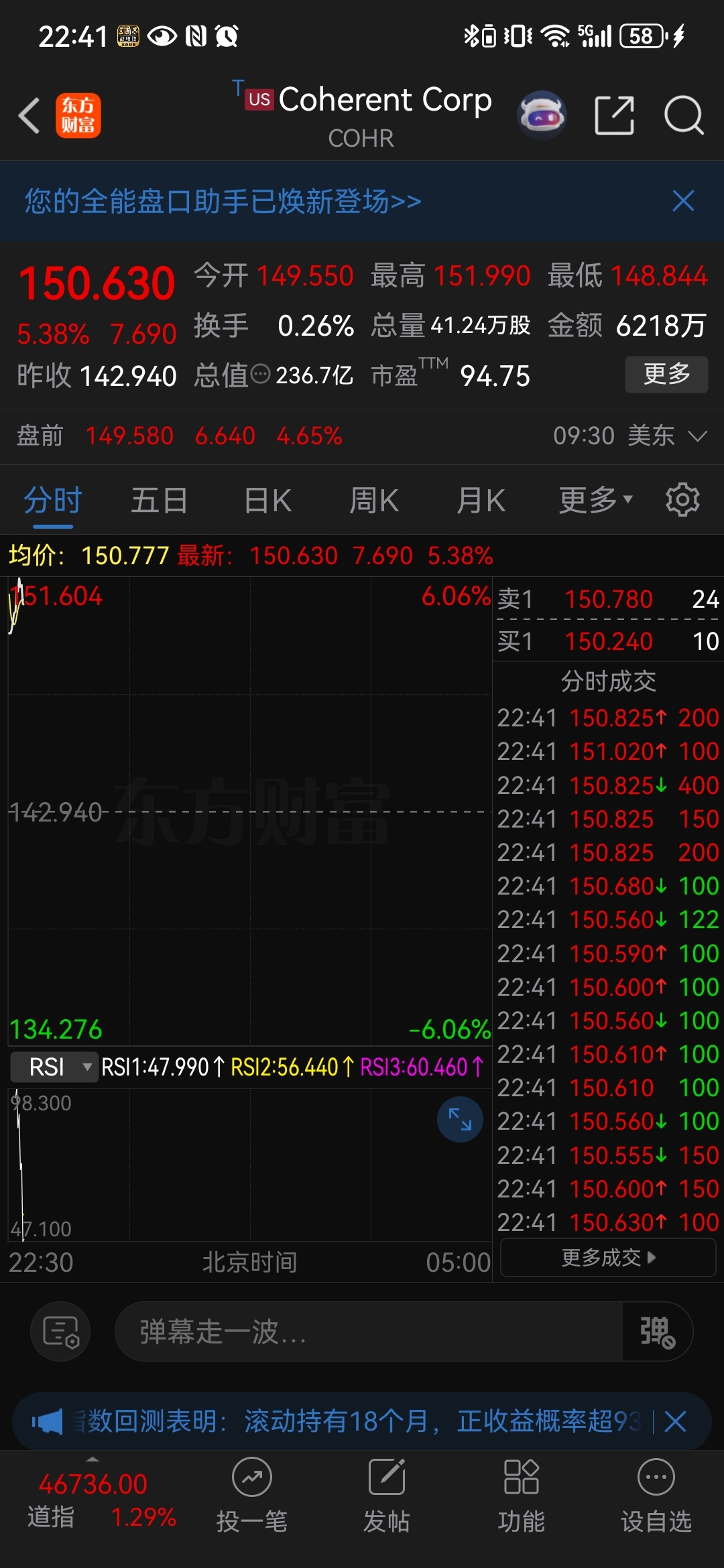Tap the 弹幕走一波 comment input field
The height and width of the screenshot is (1568, 724).
(369, 1331)
